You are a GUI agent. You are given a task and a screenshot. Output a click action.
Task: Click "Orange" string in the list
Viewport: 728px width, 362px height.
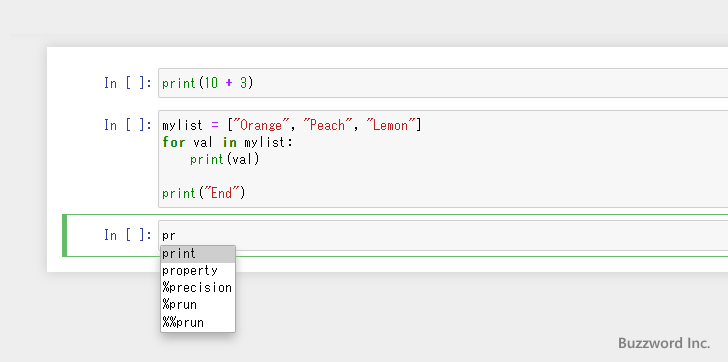[262, 125]
